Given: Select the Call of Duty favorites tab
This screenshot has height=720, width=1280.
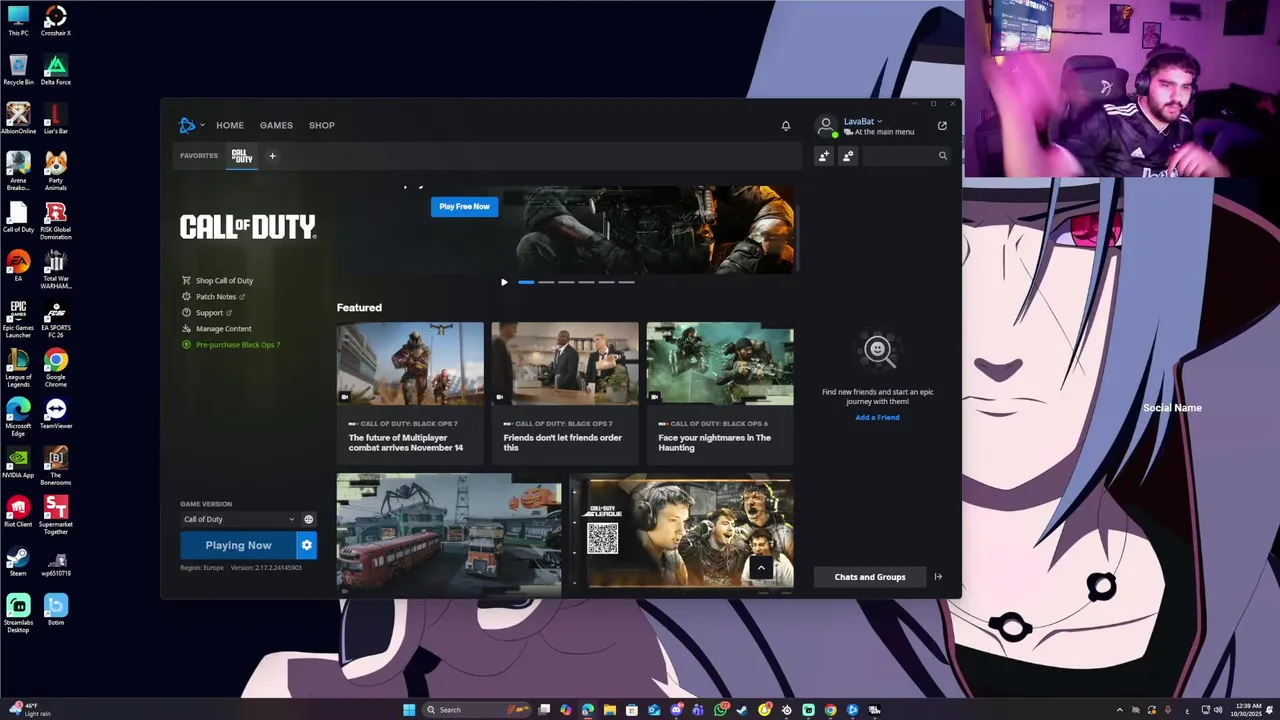Looking at the screenshot, I should click(x=242, y=156).
